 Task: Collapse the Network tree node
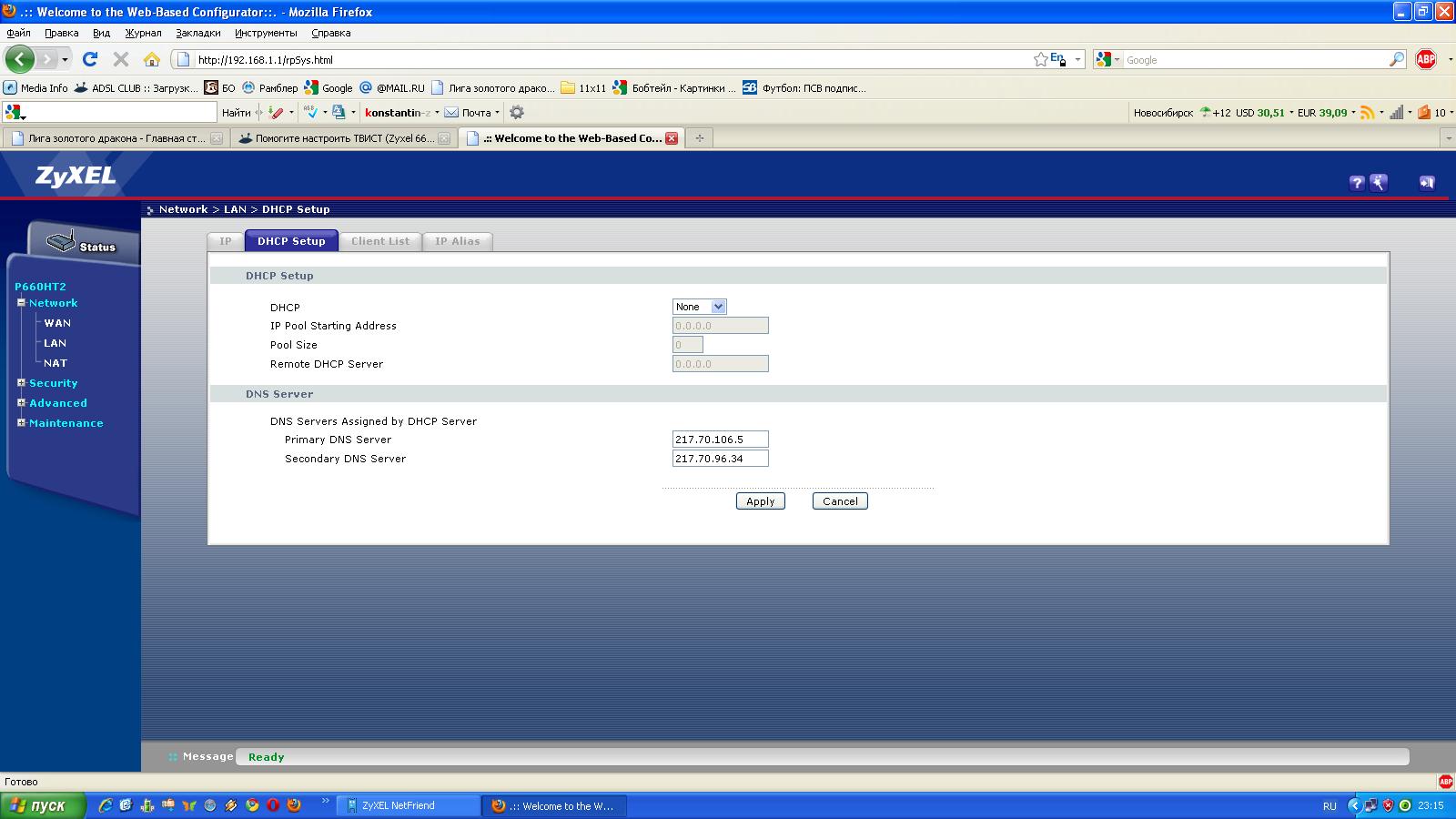[21, 303]
